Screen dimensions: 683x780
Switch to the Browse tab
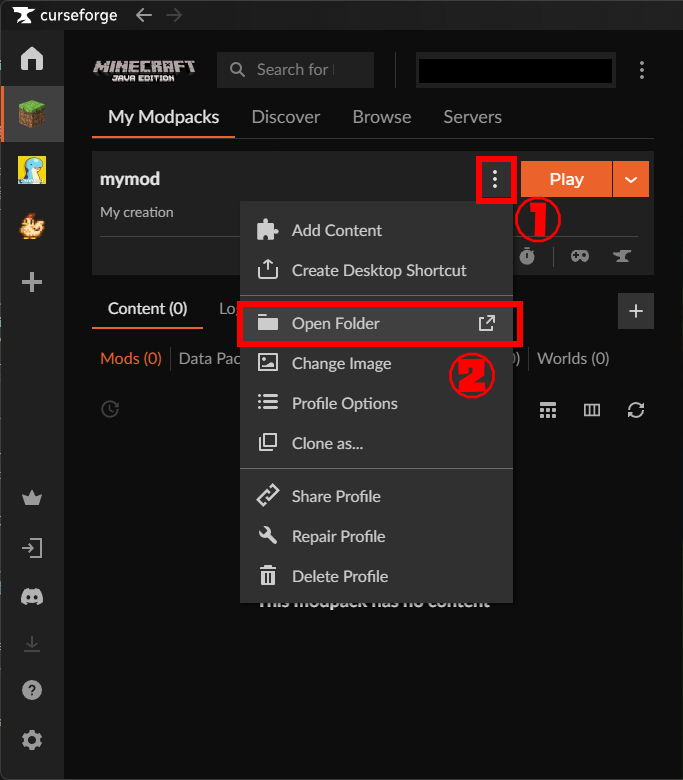(382, 117)
